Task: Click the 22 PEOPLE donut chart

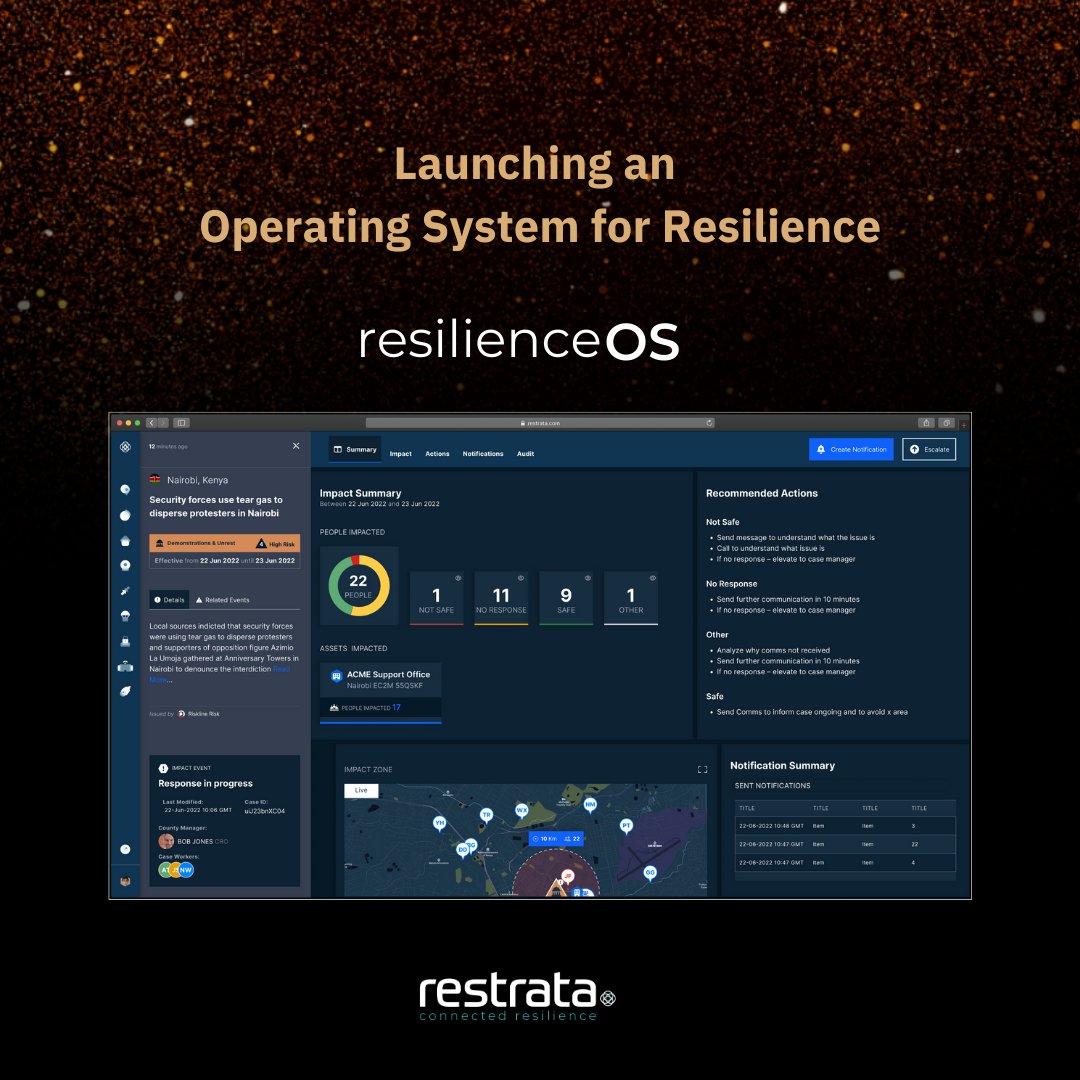Action: pyautogui.click(x=359, y=585)
